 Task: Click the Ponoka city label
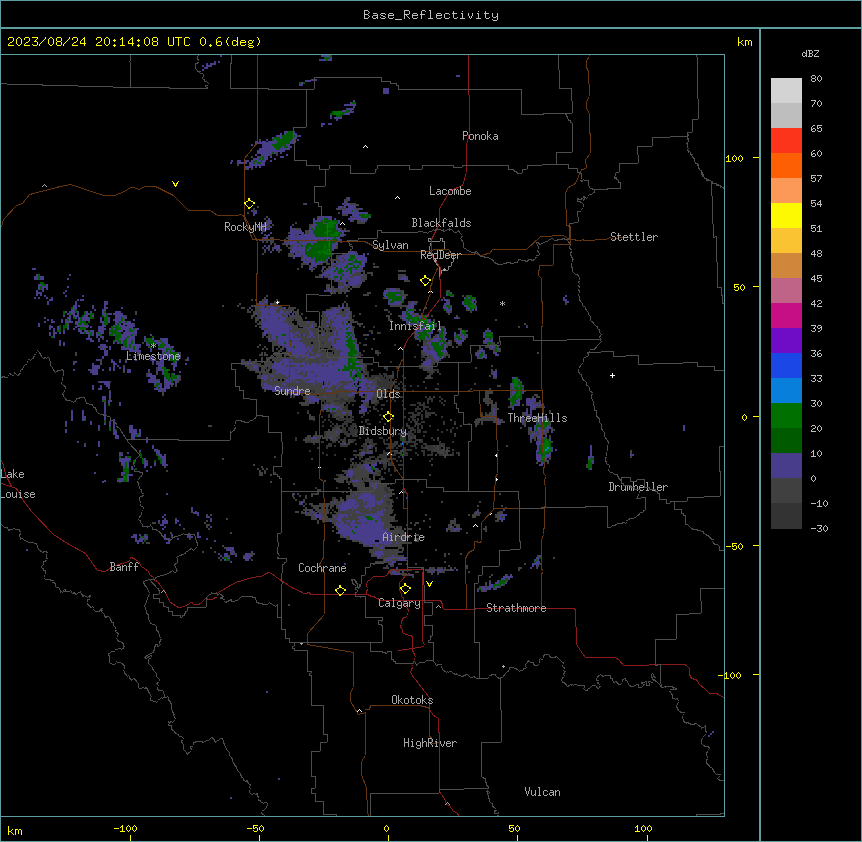point(480,136)
